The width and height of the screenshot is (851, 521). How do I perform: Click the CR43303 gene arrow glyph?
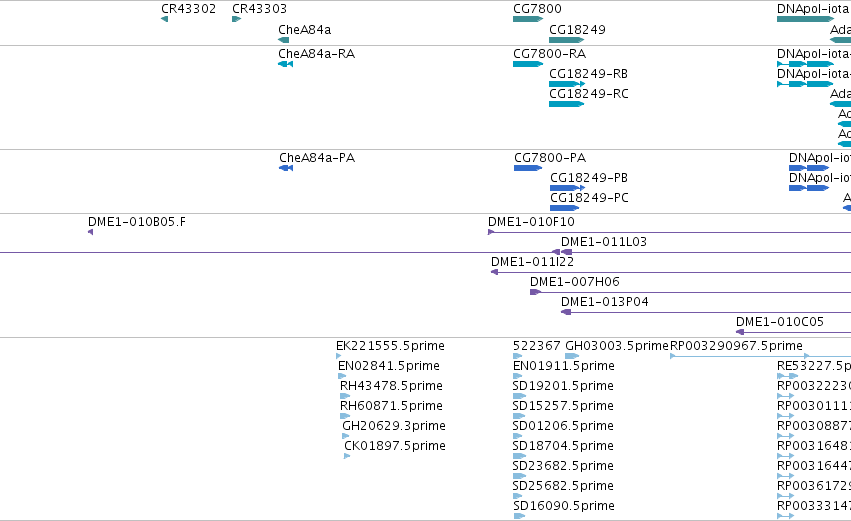236,19
